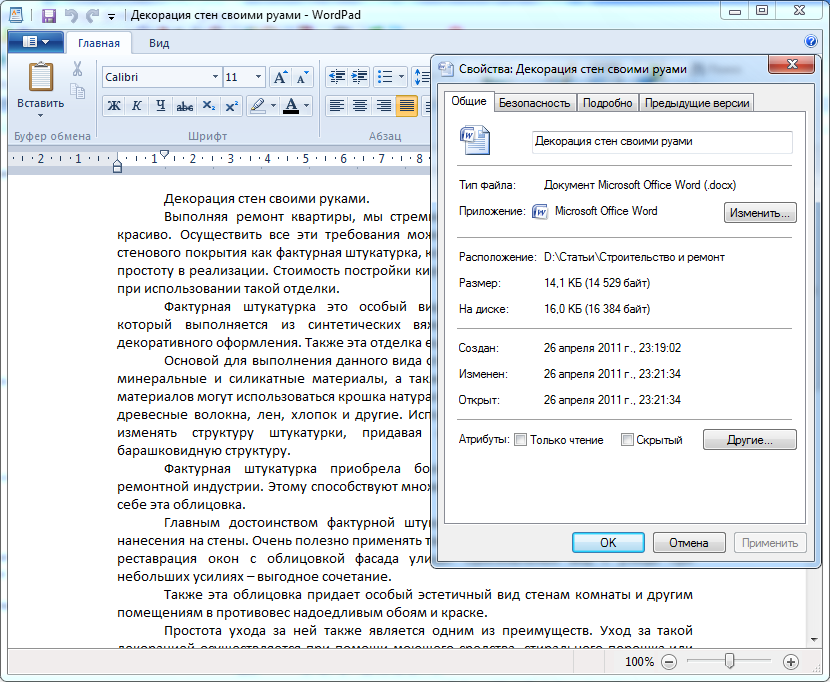Image resolution: width=830 pixels, height=682 pixels.
Task: Click the 'Изменить...' button
Action: pos(760,213)
